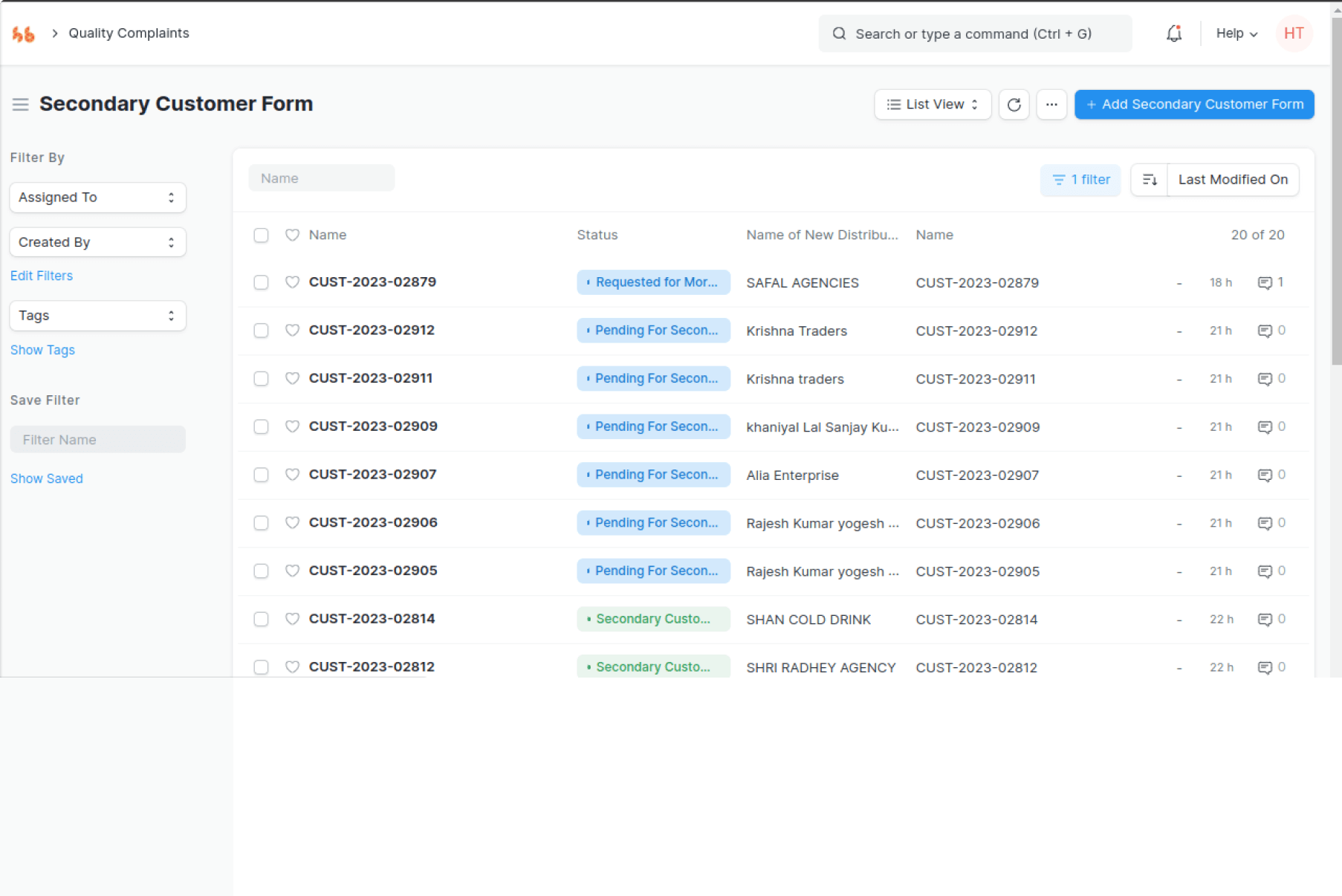
Task: Open the three-dot more options menu
Action: click(1051, 105)
